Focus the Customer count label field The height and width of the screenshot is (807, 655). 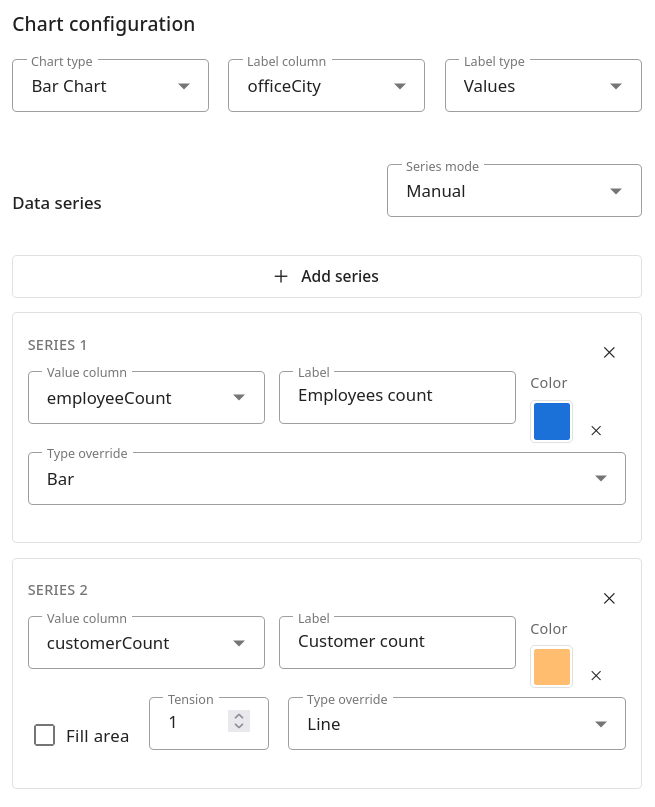coord(396,642)
